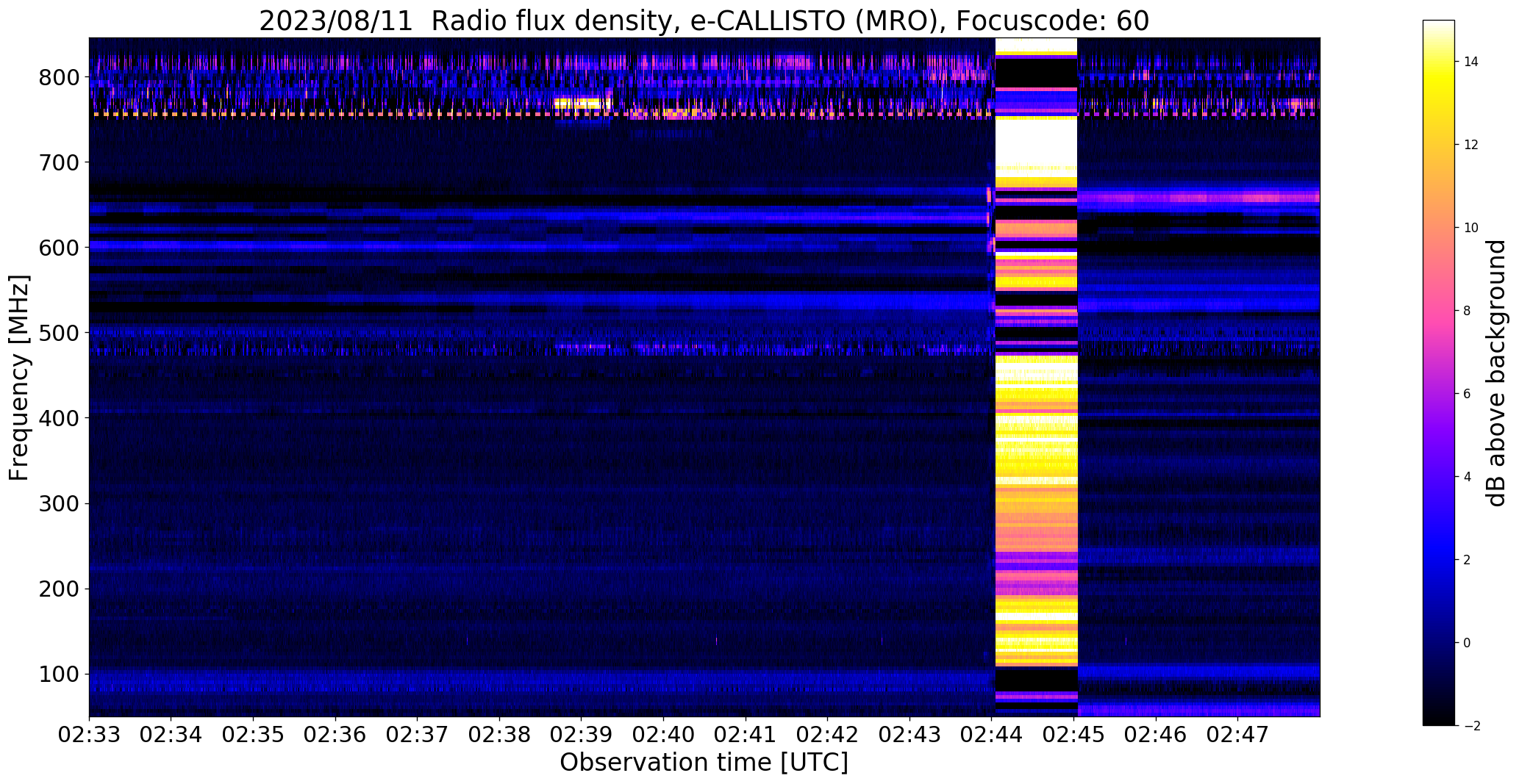Click the colorbar tick label 6
The width and height of the screenshot is (1519, 784).
coord(1468,394)
